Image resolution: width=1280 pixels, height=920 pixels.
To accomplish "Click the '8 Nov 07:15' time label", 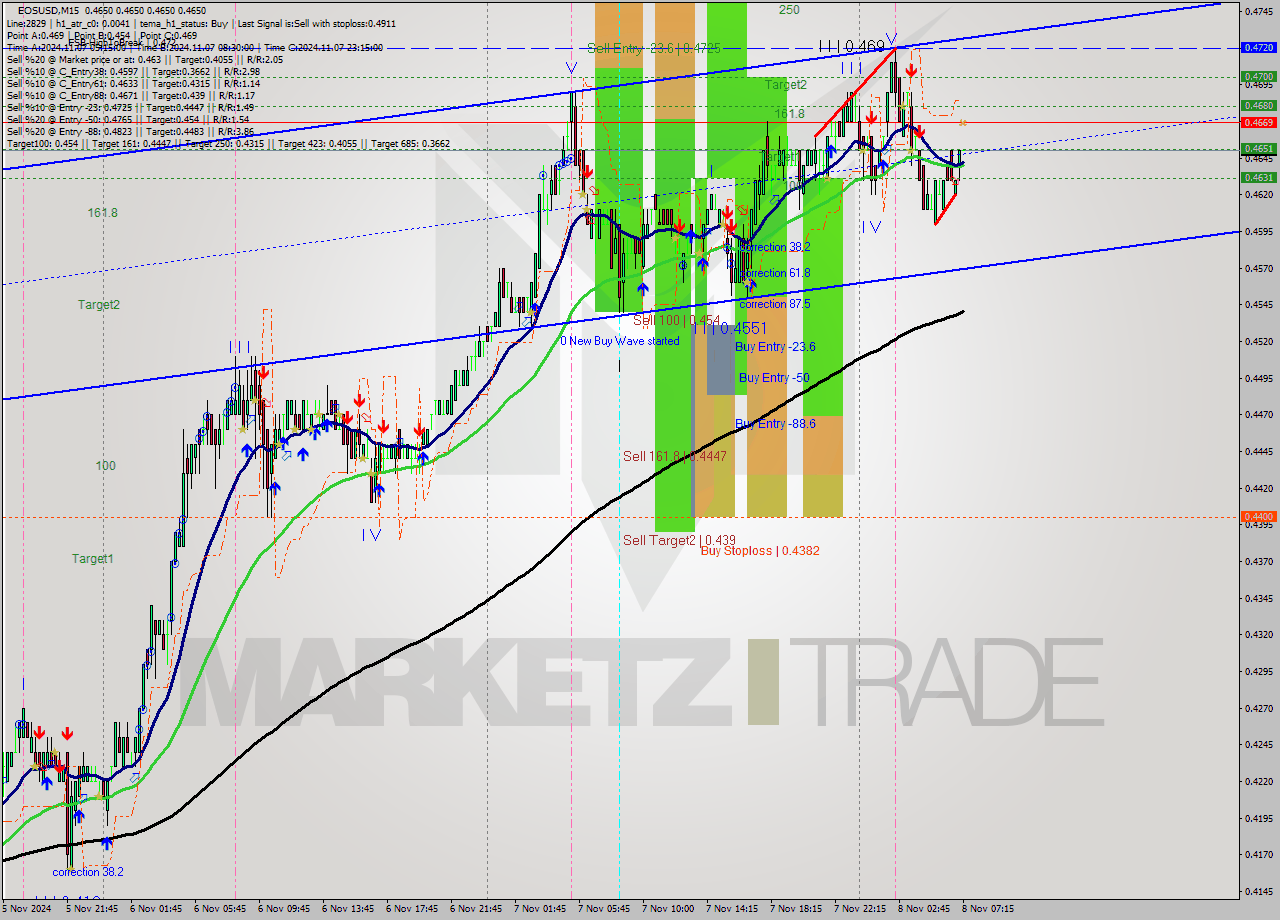I will click(987, 909).
